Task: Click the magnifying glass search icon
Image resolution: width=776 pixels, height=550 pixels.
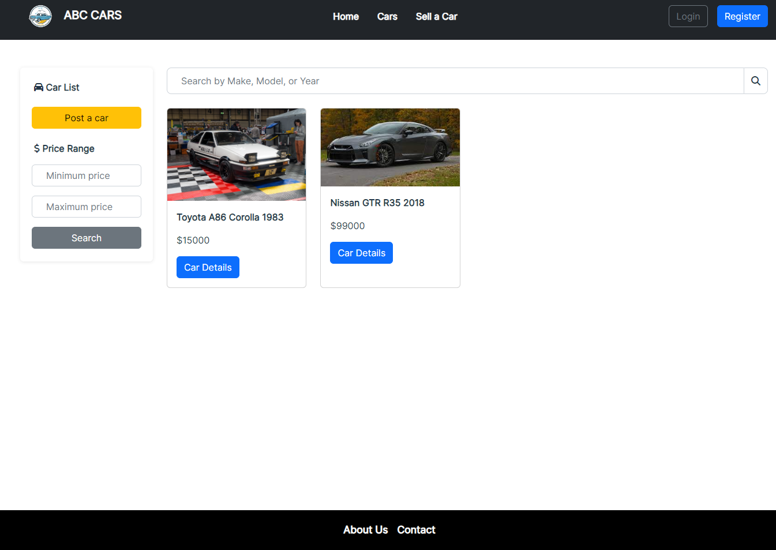Action: pos(755,81)
